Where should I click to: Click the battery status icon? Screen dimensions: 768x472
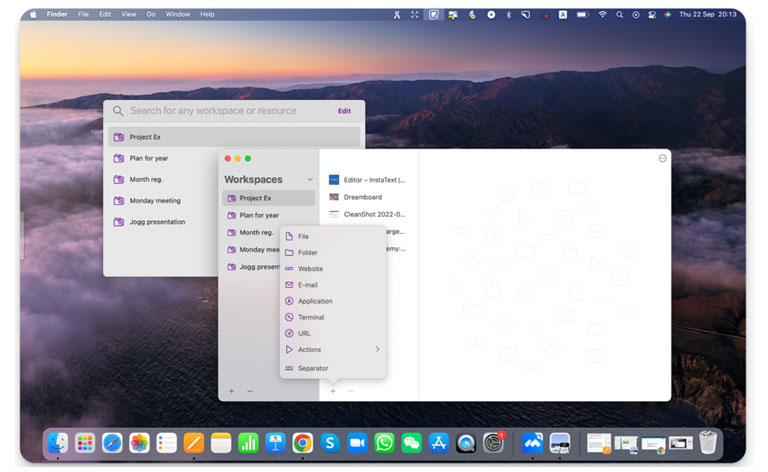coord(582,15)
